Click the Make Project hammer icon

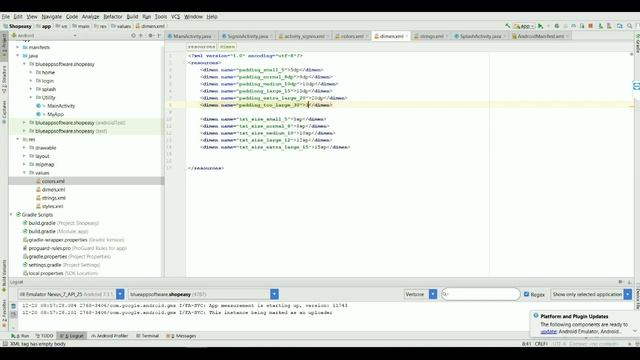coord(507,26)
